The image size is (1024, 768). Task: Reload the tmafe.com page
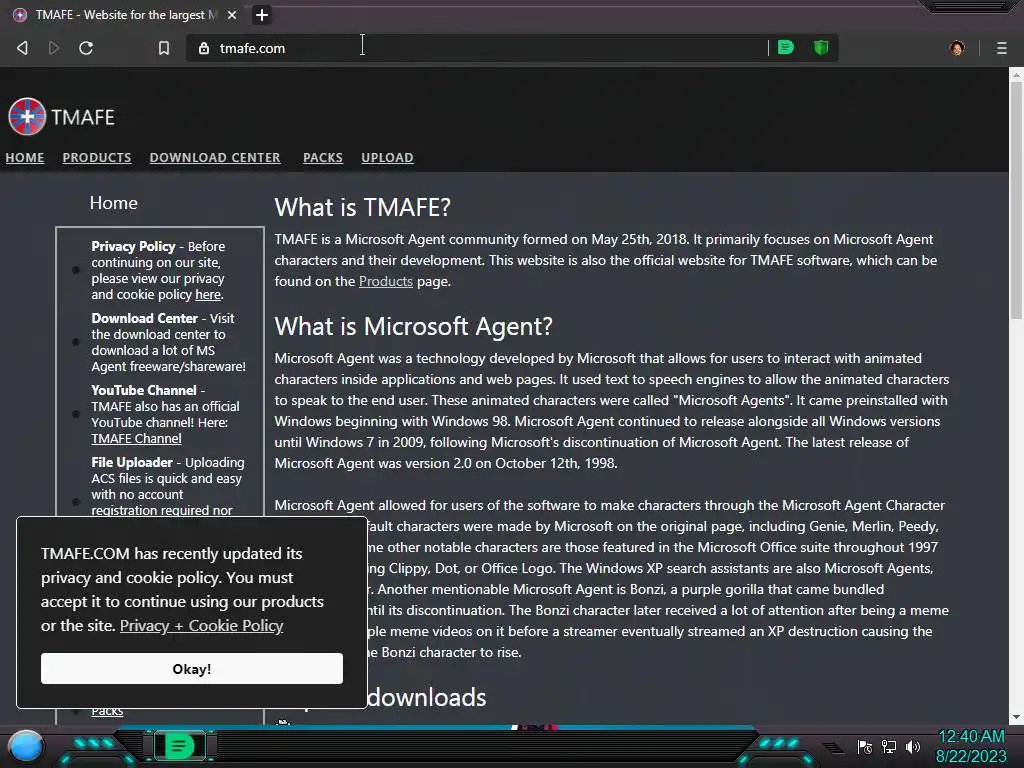click(x=86, y=48)
